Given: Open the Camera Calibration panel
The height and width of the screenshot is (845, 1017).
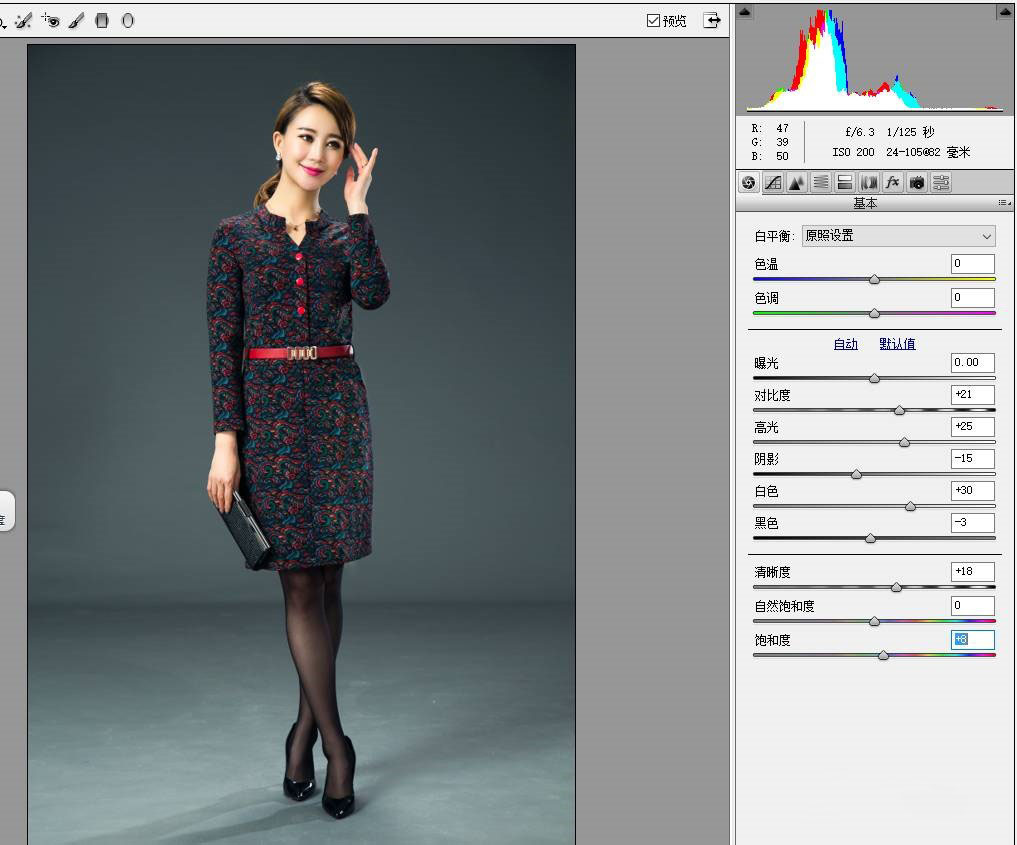Looking at the screenshot, I should pyautogui.click(x=917, y=182).
